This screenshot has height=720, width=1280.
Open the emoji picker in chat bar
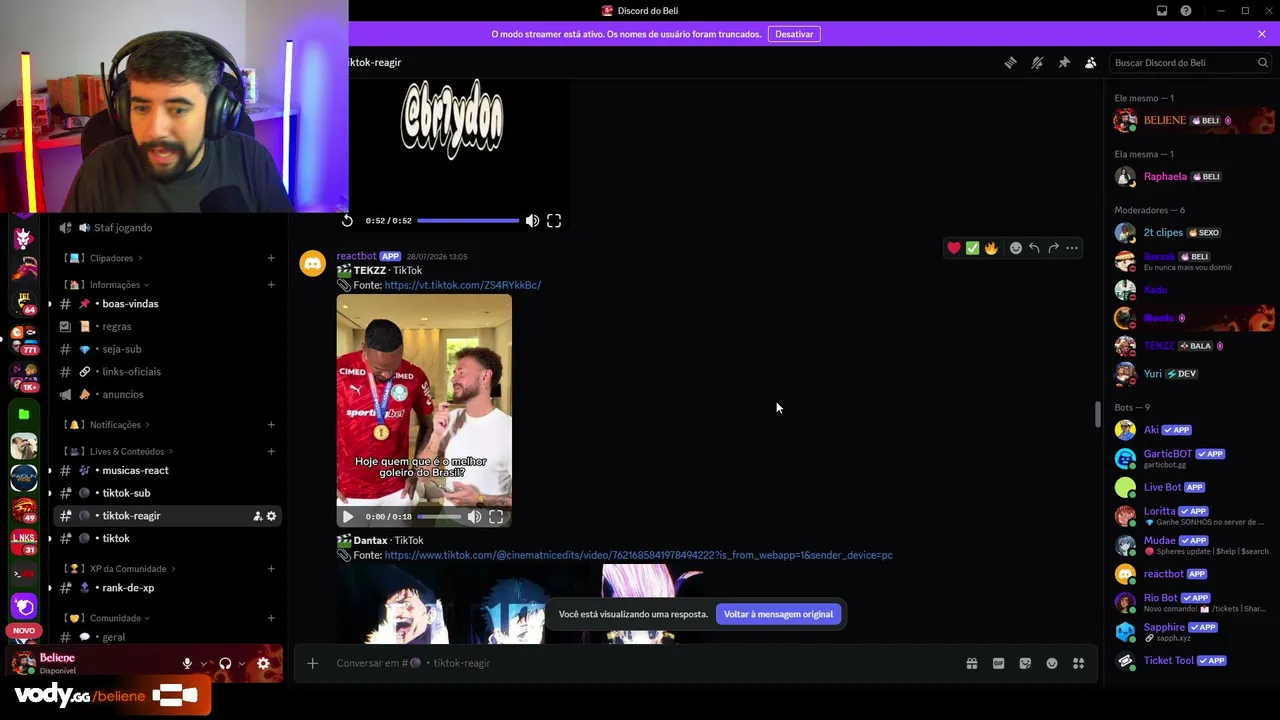pyautogui.click(x=1052, y=663)
